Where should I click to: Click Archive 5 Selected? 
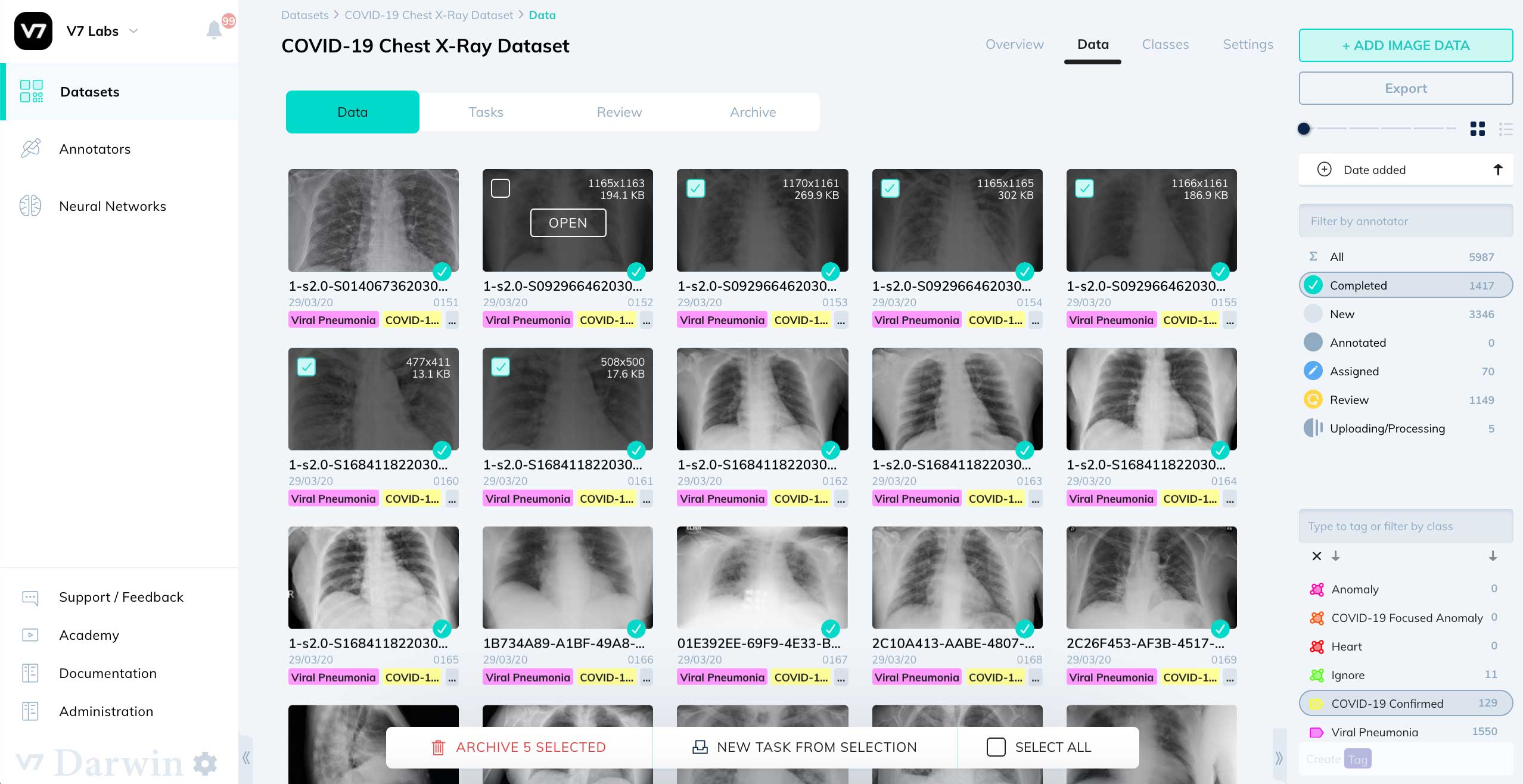tap(520, 746)
